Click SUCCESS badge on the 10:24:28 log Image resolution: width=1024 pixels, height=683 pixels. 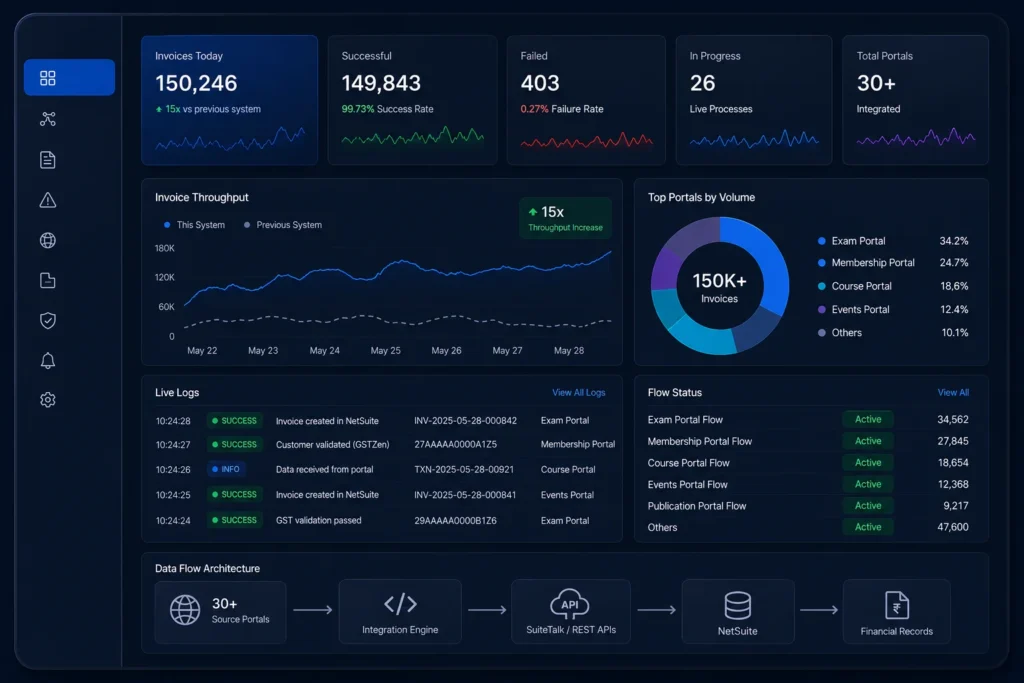235,421
